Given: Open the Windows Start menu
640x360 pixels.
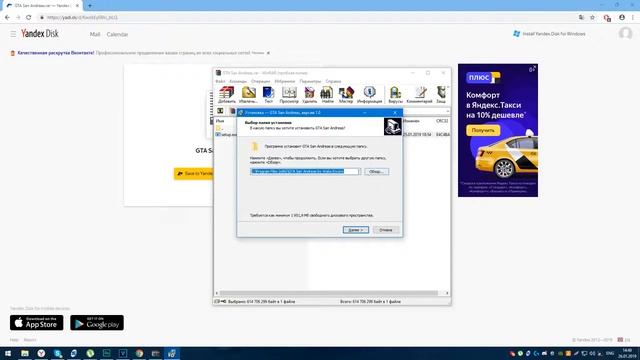Looking at the screenshot, I should point(8,353).
